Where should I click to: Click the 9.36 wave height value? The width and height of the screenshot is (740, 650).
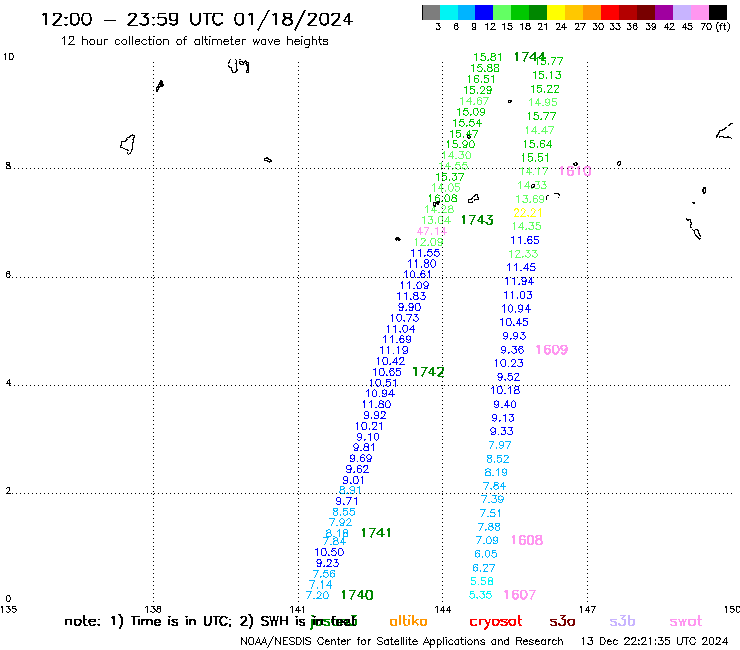click(x=512, y=350)
